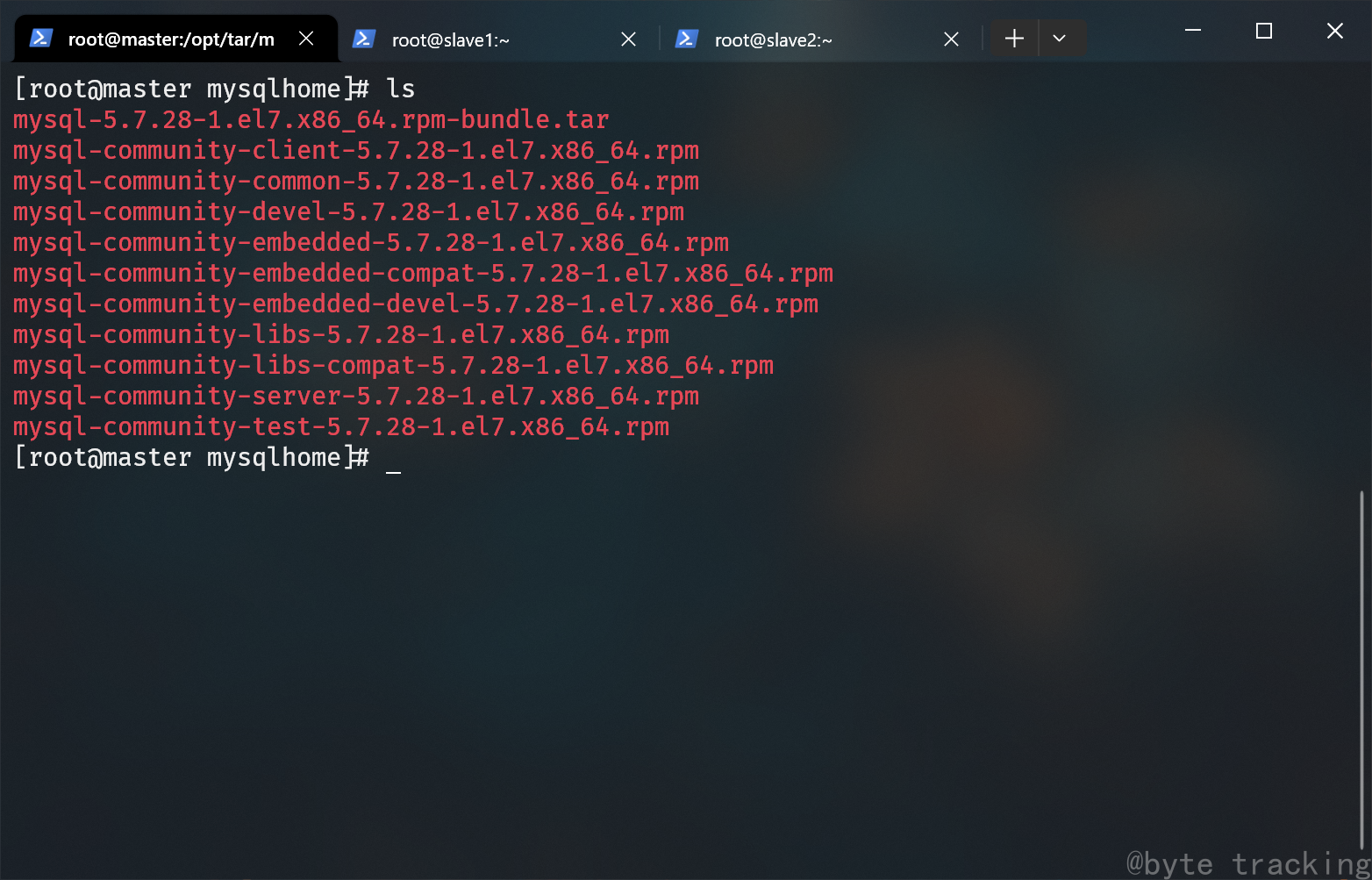Screen dimensions: 1372x880
Task: Switch to the root@master:/opt/tar/m tab
Action: 175,39
